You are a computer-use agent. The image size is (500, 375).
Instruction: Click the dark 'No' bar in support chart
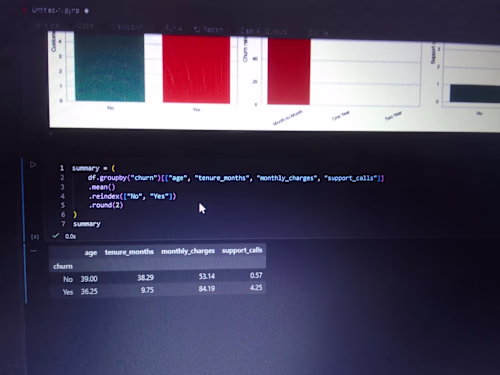[x=475, y=93]
